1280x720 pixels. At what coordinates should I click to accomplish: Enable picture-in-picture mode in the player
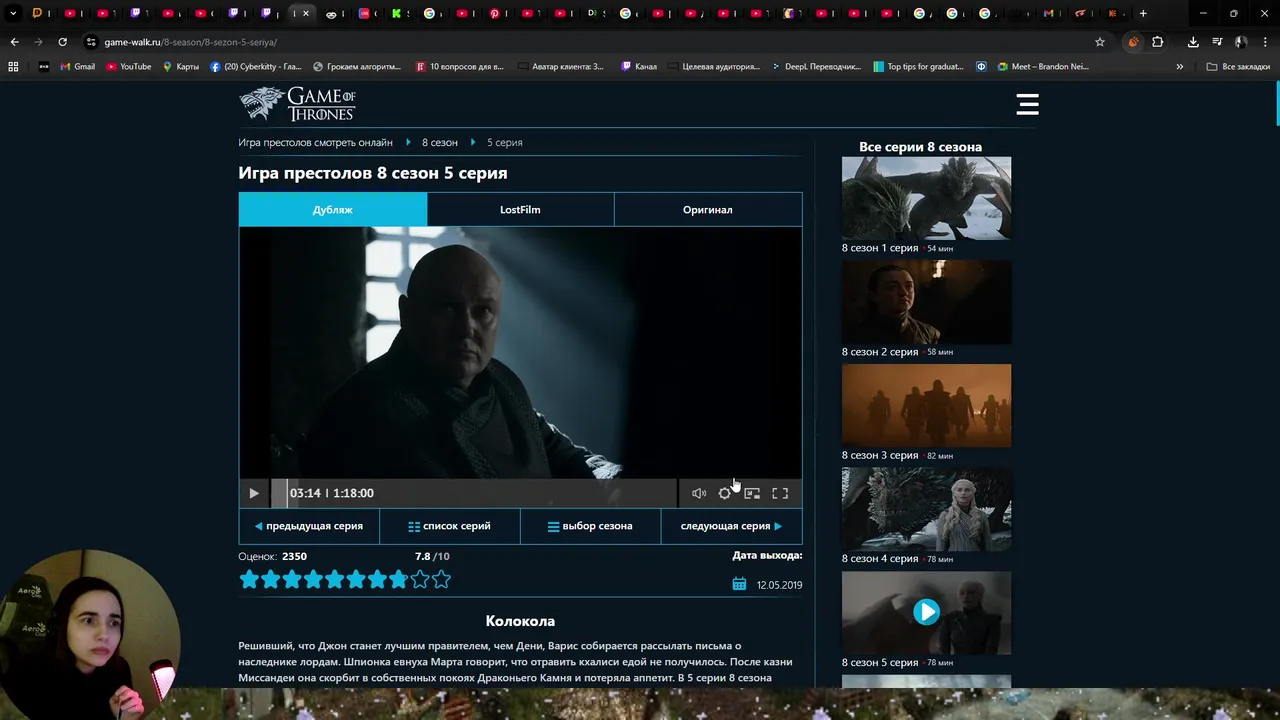coord(752,493)
